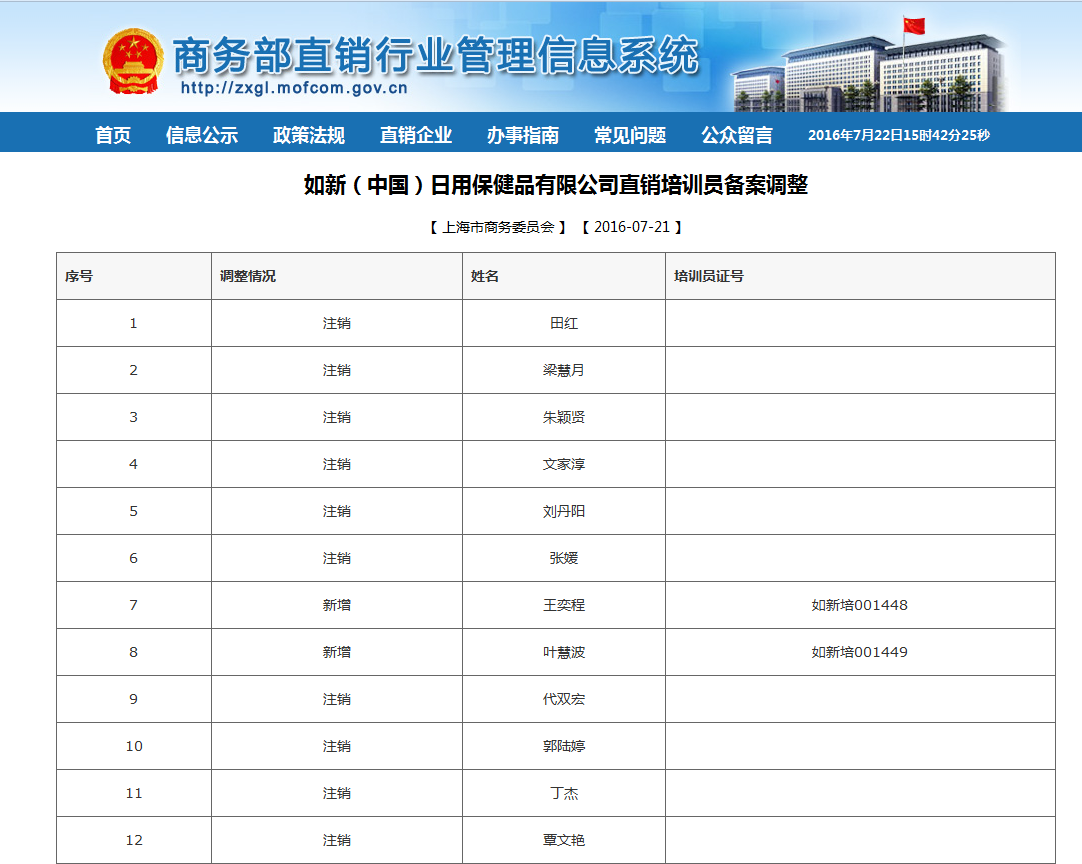This screenshot has width=1082, height=864.
Task: Click 注销 status in 刘丹阳's row
Action: click(x=337, y=511)
